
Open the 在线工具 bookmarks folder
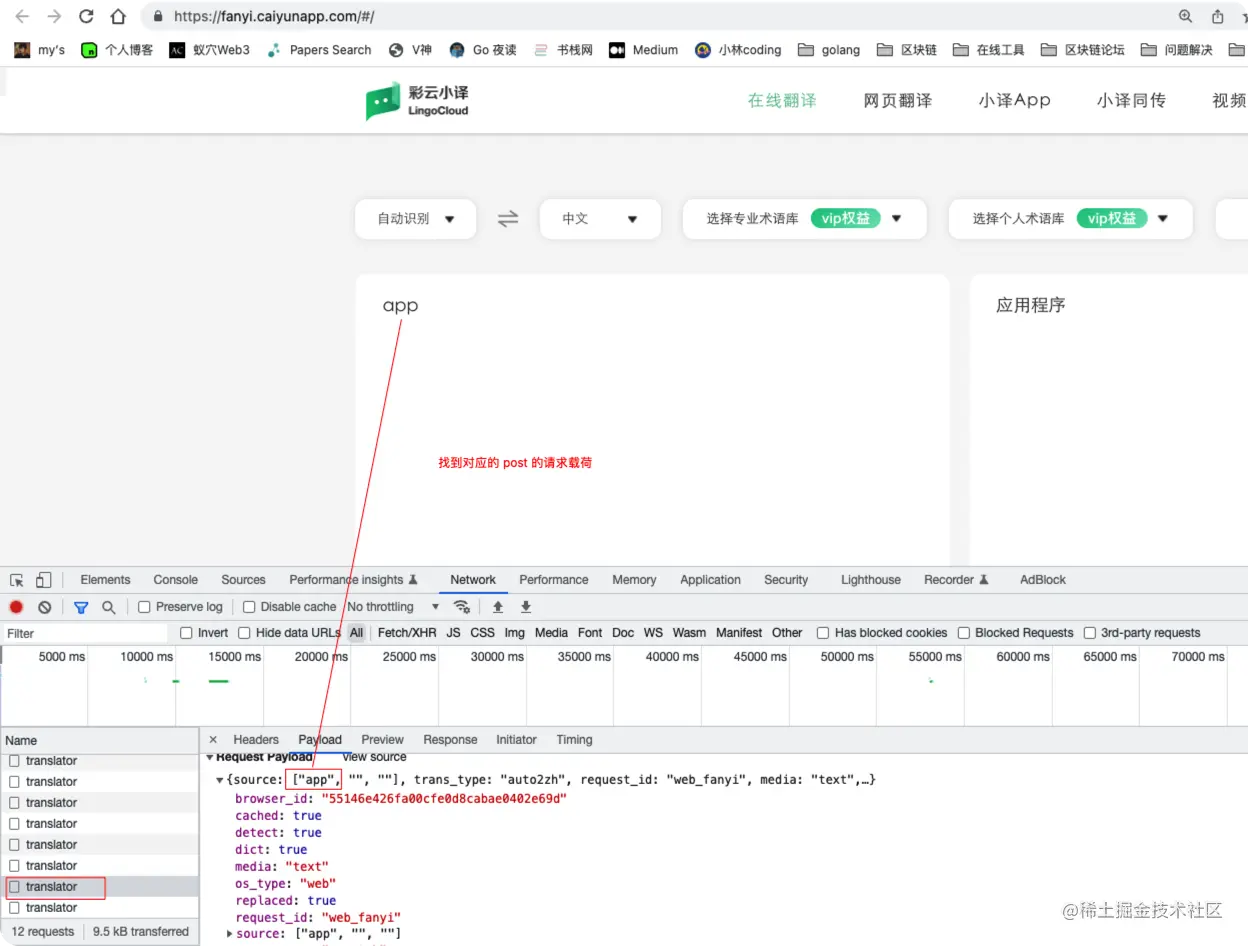(988, 50)
